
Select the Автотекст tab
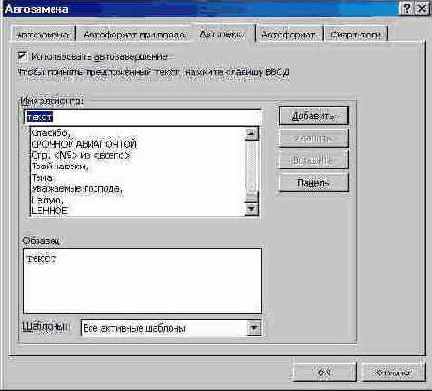[223, 33]
